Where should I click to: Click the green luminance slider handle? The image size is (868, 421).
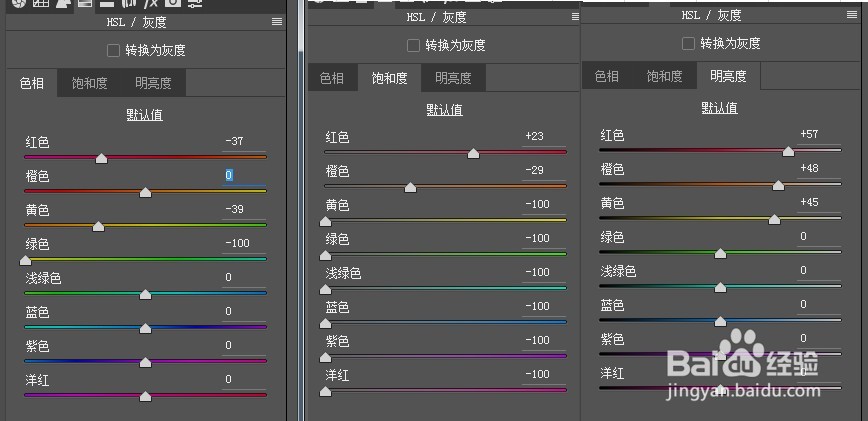(720, 253)
